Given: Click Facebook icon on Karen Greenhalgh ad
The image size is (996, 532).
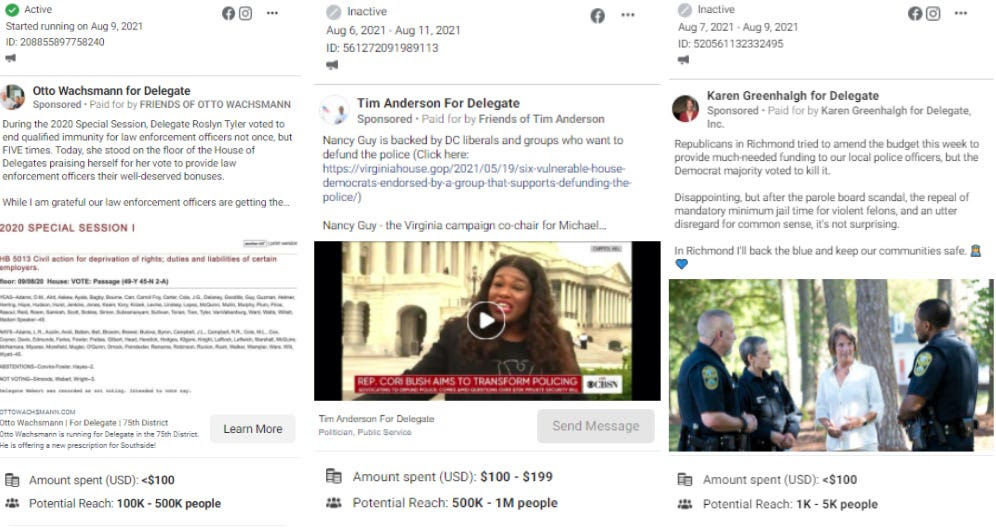Looking at the screenshot, I should click(915, 13).
